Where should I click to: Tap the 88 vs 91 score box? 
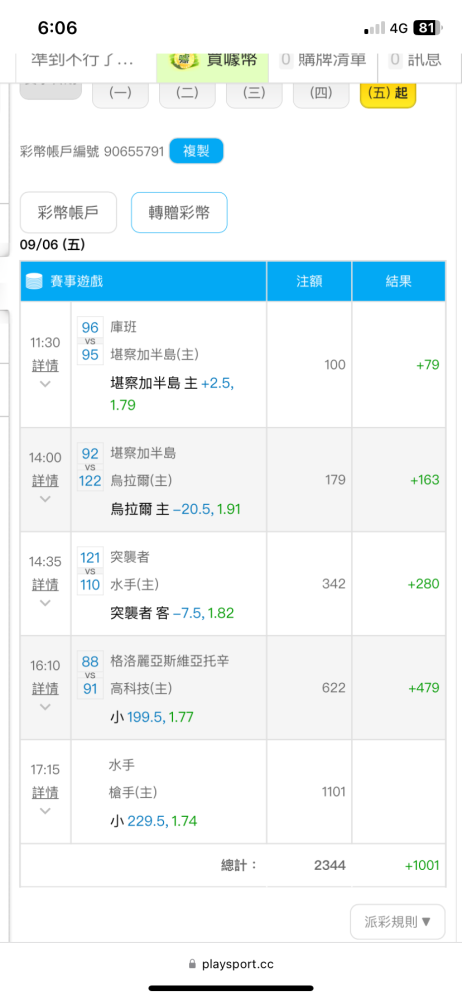(90, 675)
